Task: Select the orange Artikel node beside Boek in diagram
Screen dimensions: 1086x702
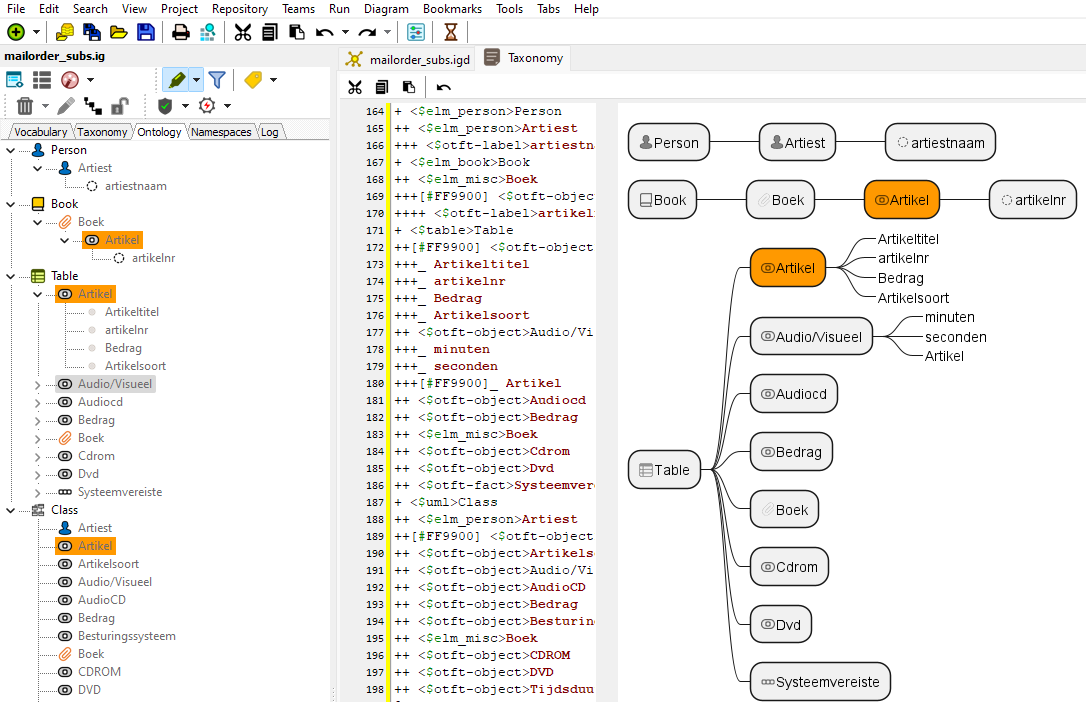Action: (902, 200)
